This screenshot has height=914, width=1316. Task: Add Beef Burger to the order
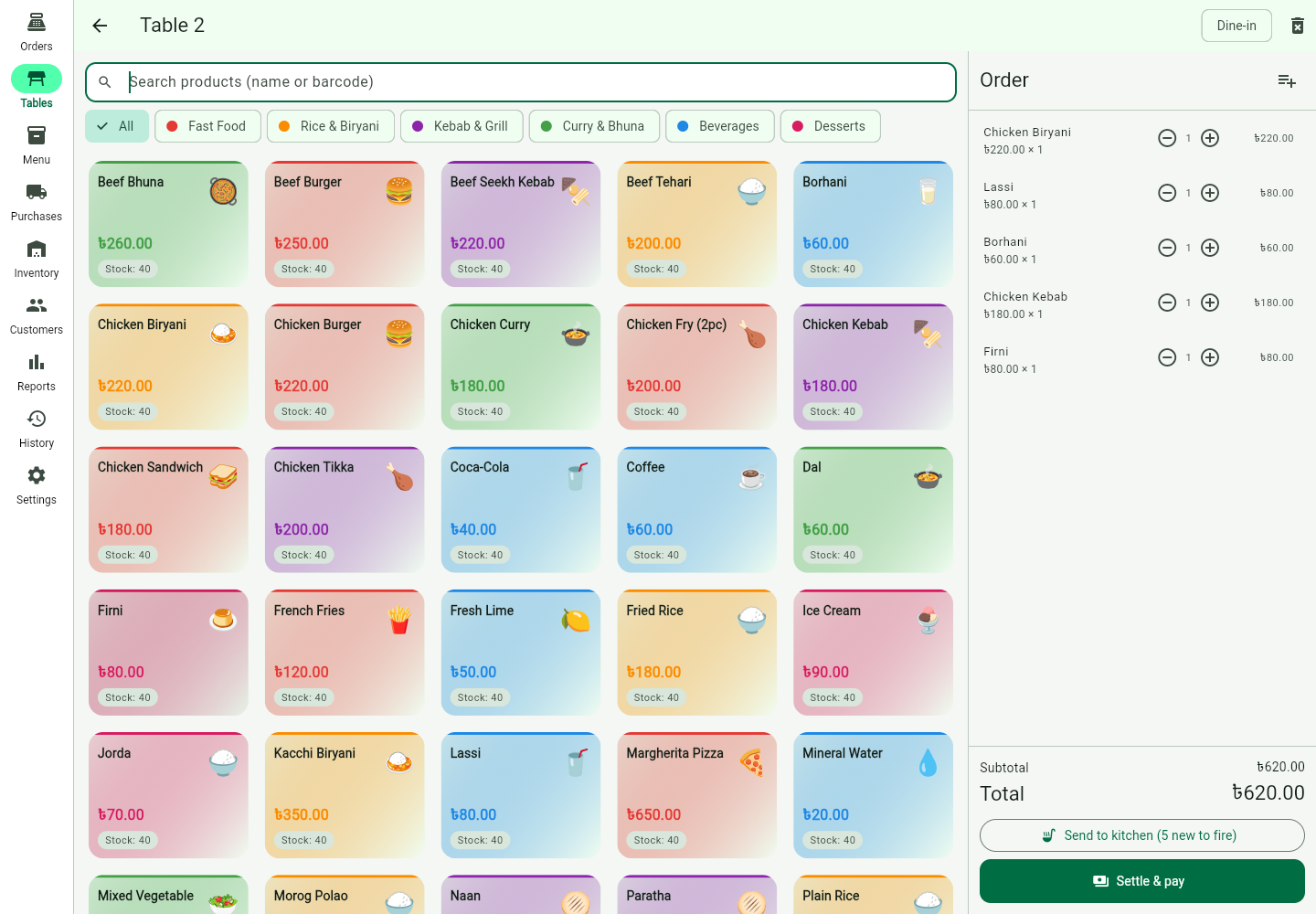(x=345, y=224)
